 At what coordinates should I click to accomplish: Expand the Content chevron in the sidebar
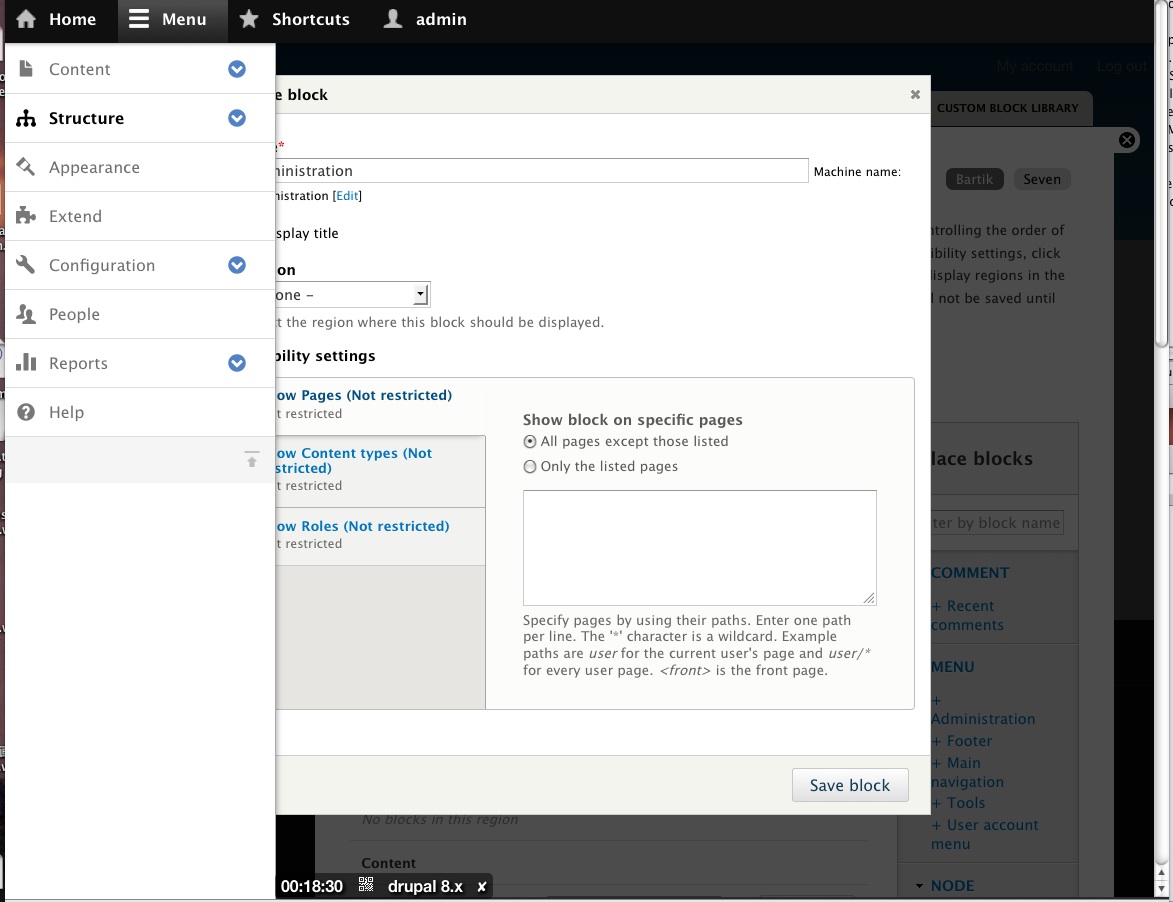pos(237,69)
